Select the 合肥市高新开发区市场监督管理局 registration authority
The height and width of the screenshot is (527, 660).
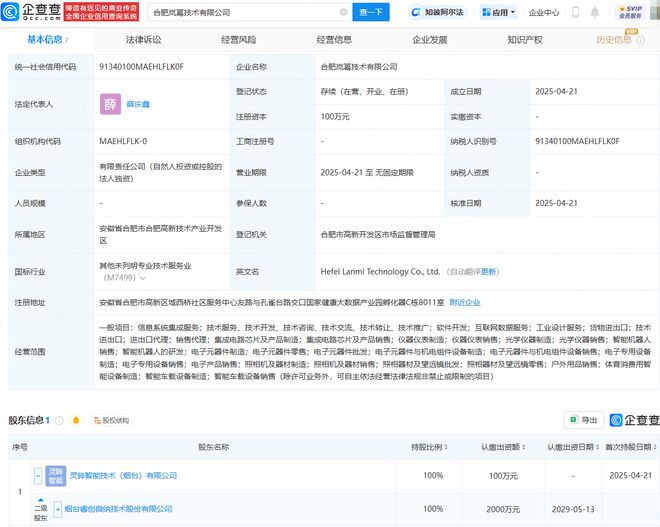click(378, 234)
